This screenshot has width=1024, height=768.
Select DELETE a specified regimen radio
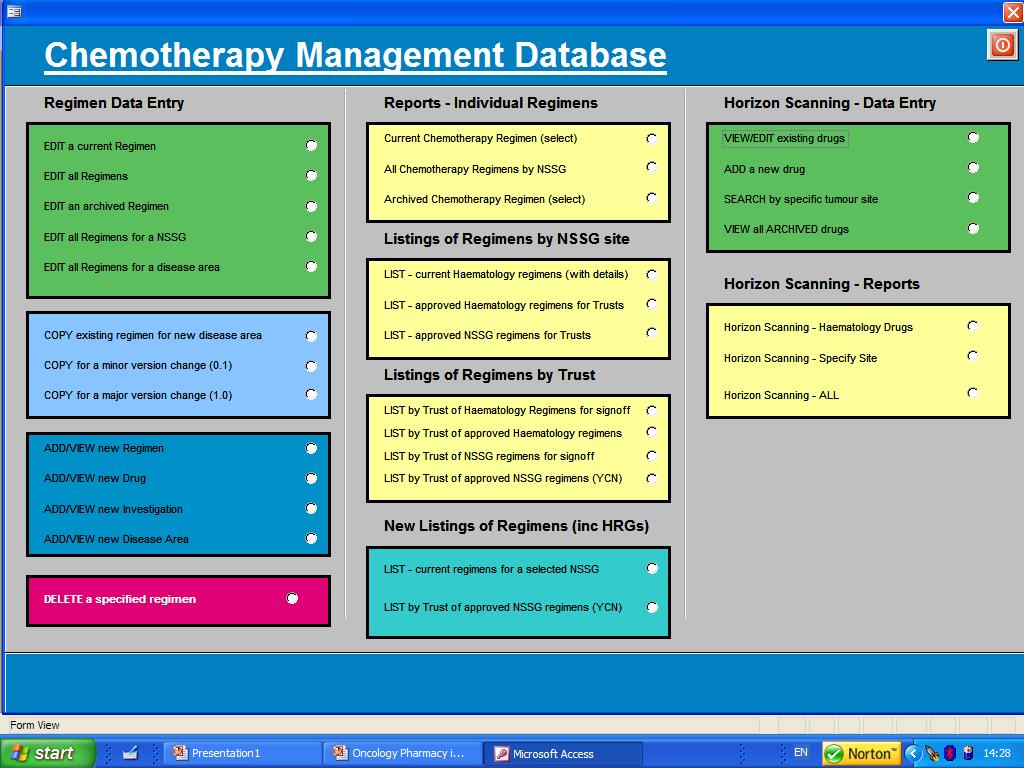pyautogui.click(x=292, y=598)
